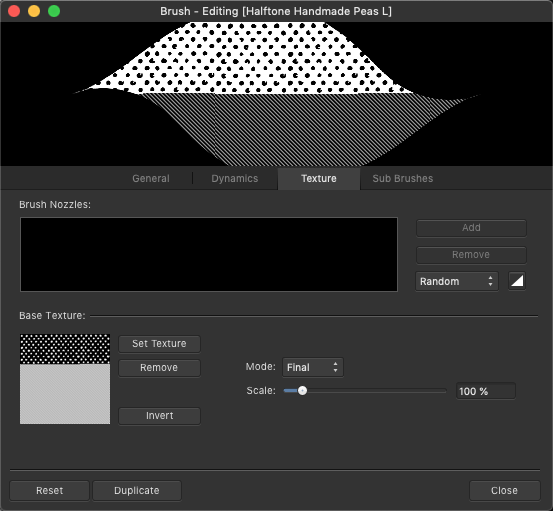Click the nozzle ramp profile icon
Image resolution: width=553 pixels, height=511 pixels.
pyautogui.click(x=517, y=281)
